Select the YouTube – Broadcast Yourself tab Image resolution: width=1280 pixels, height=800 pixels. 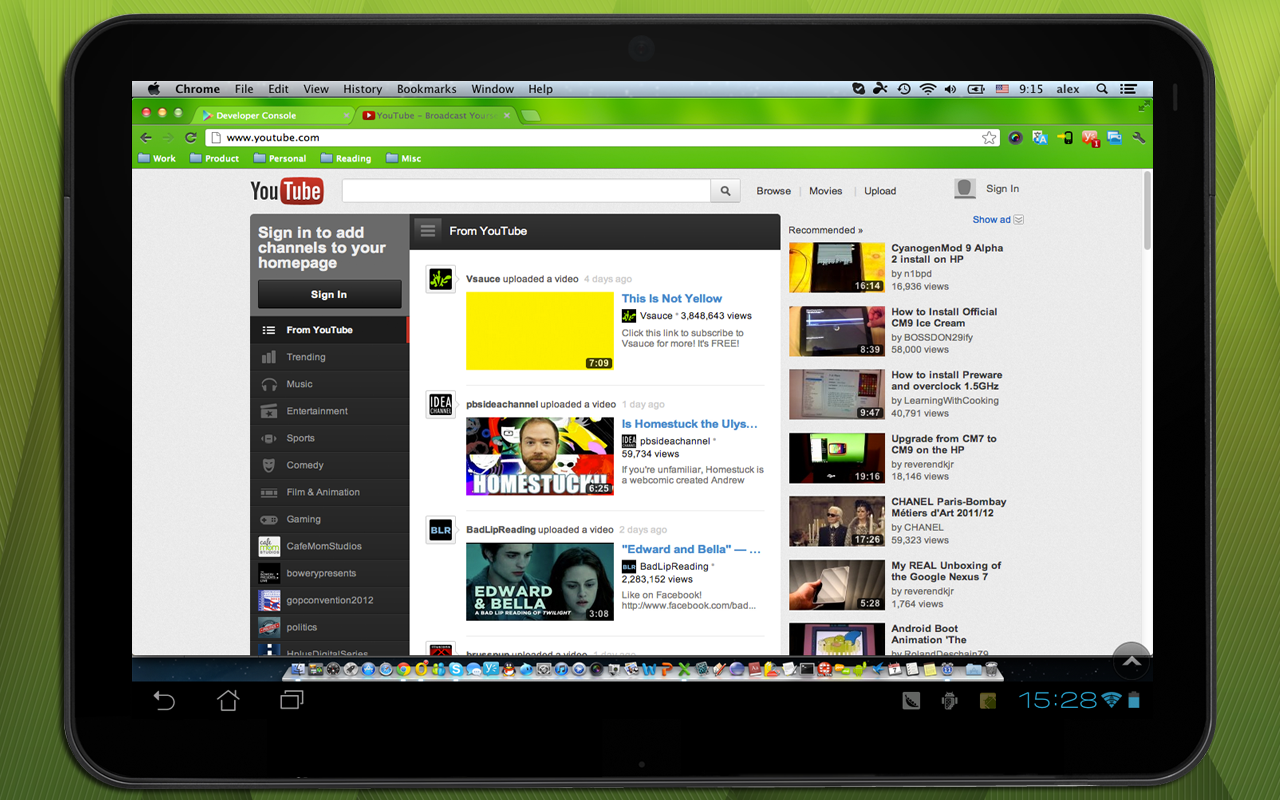(x=436, y=116)
